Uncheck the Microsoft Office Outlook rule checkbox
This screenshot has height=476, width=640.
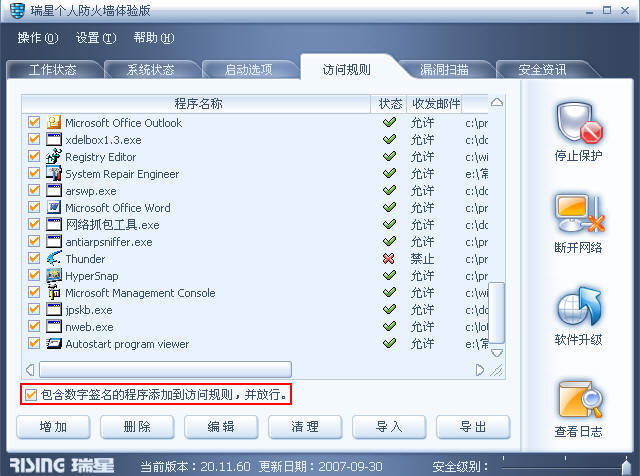[34, 122]
